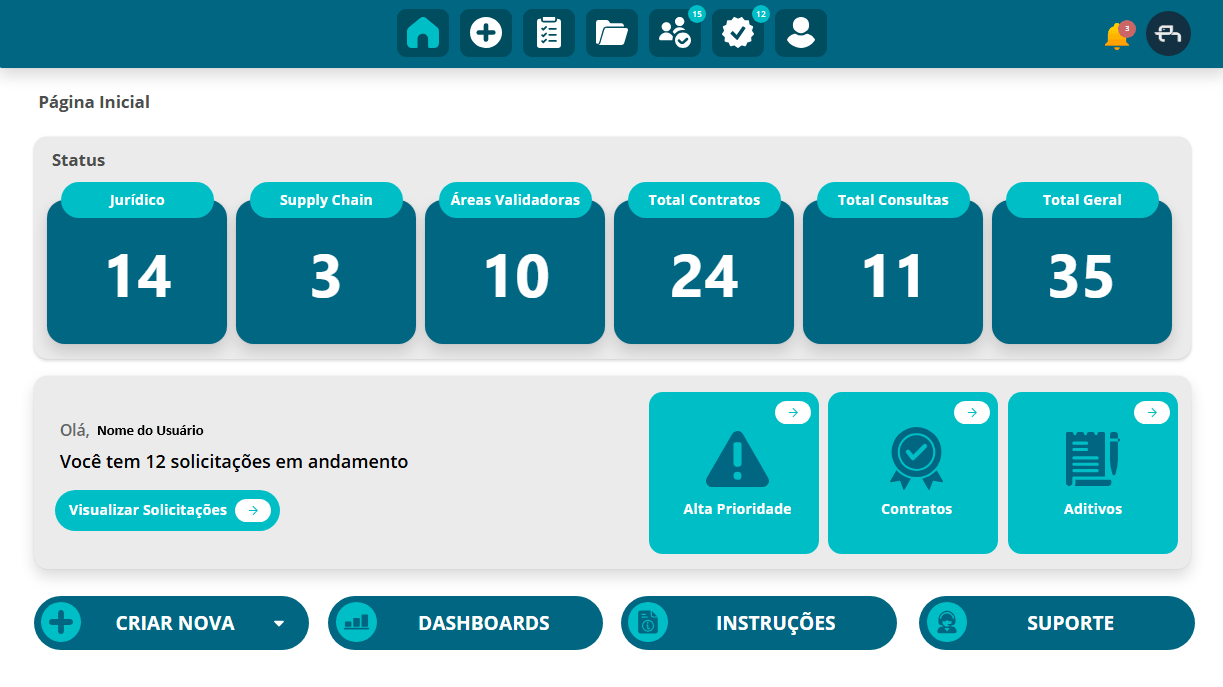Image resolution: width=1223 pixels, height=687 pixels.
Task: Click Visualizar Solicitações button
Action: point(167,510)
